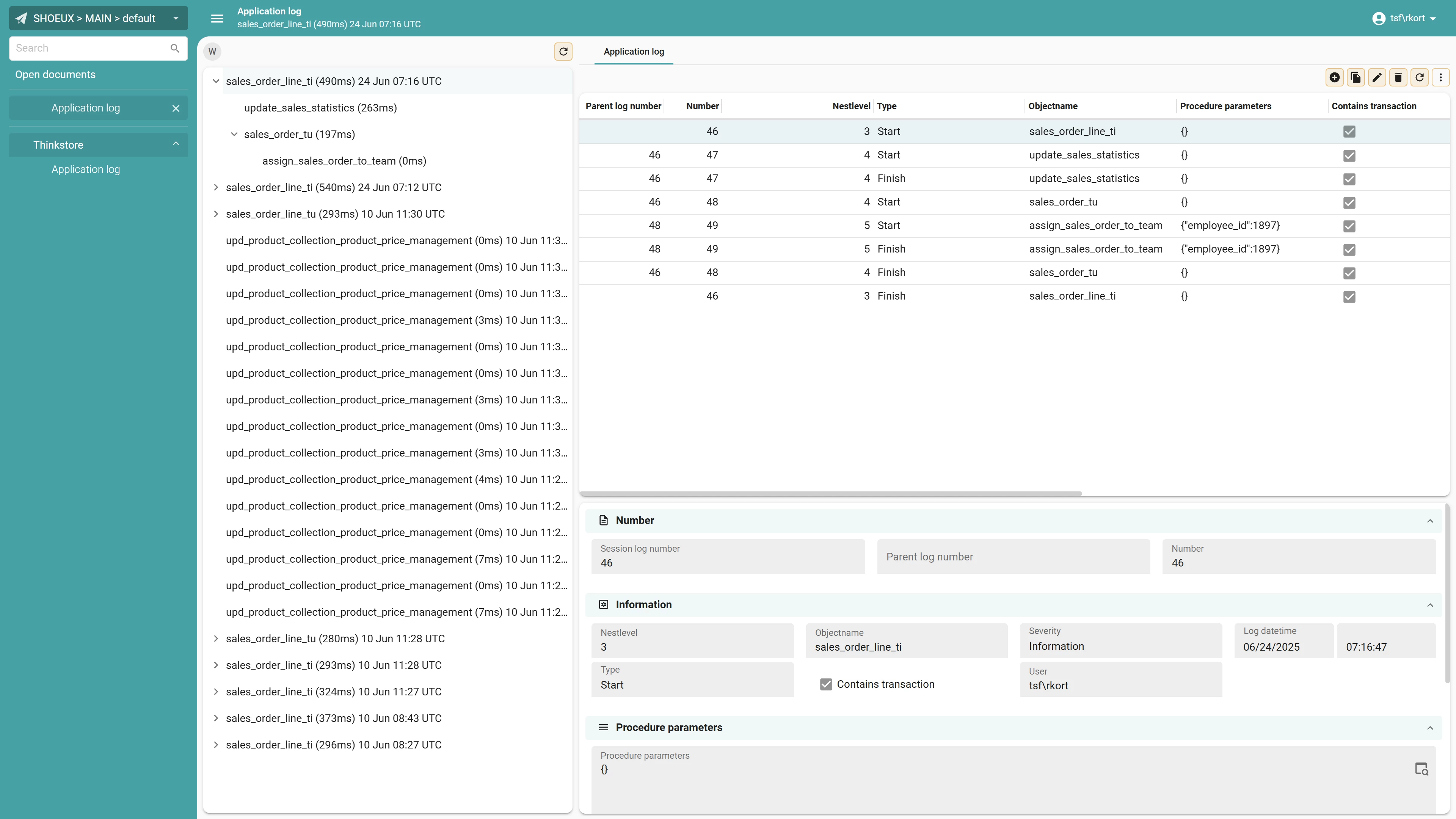Expand sales_order_line_tu (293ms) tree node
The height and width of the screenshot is (819, 1456).
point(216,213)
